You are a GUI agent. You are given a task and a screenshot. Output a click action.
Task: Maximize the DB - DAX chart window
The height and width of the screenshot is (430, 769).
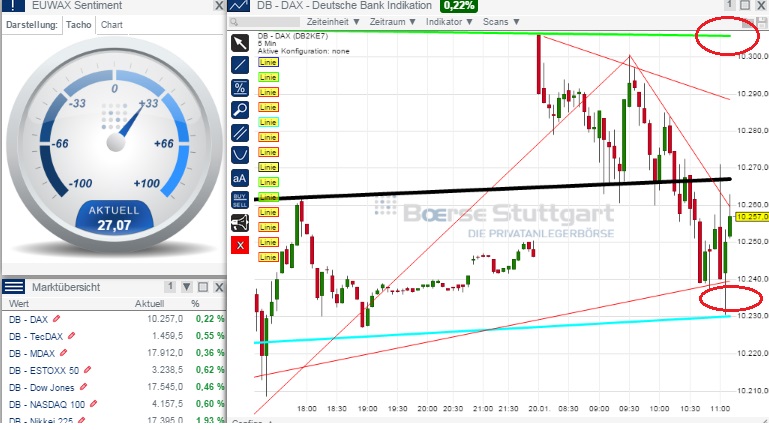pyautogui.click(x=745, y=5)
